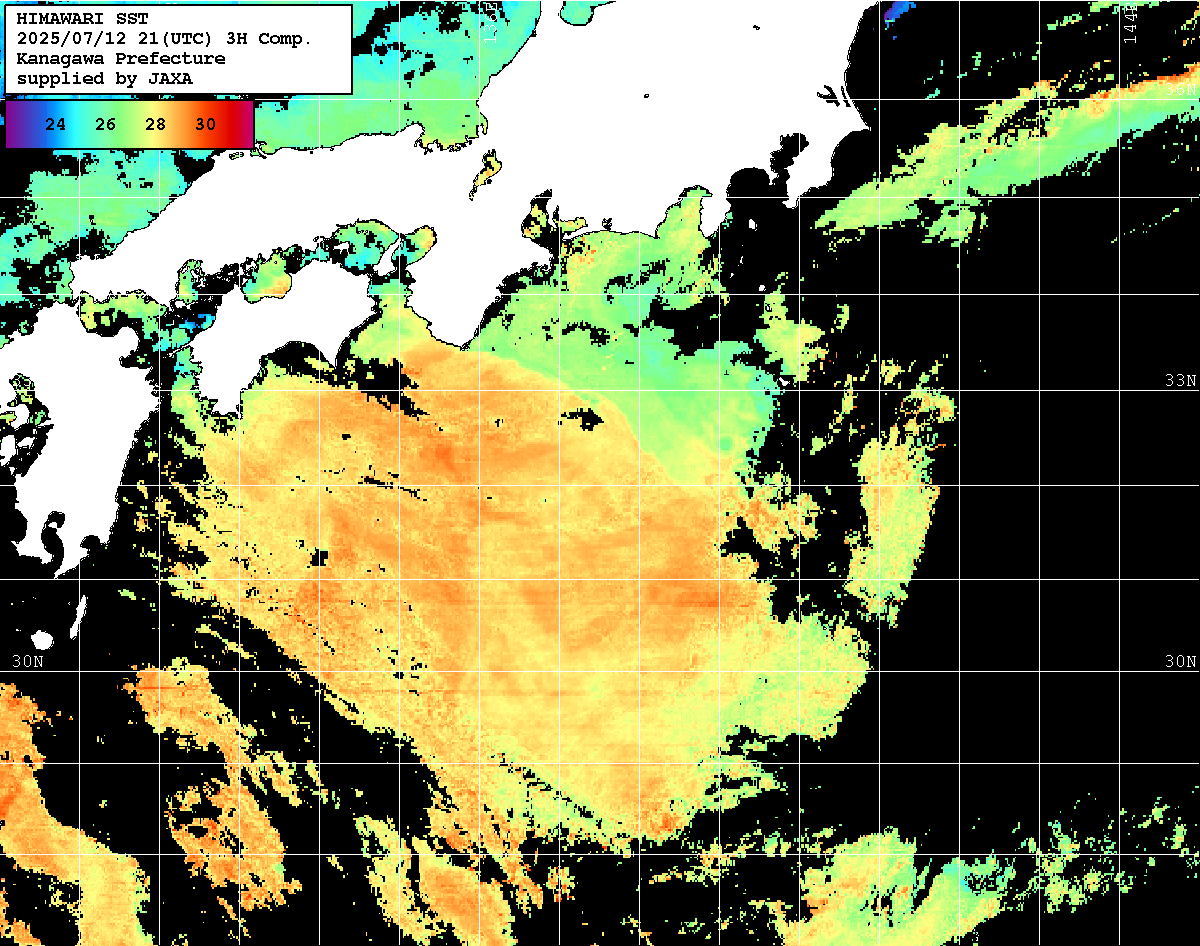The width and height of the screenshot is (1200, 946).
Task: Click the 2025/07/12 21(UTC) 3H Comp. timestamp
Action: pos(164,39)
